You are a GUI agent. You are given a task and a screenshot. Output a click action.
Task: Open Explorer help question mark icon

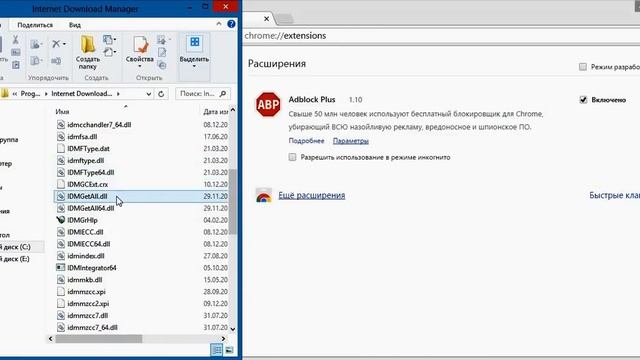coord(231,24)
